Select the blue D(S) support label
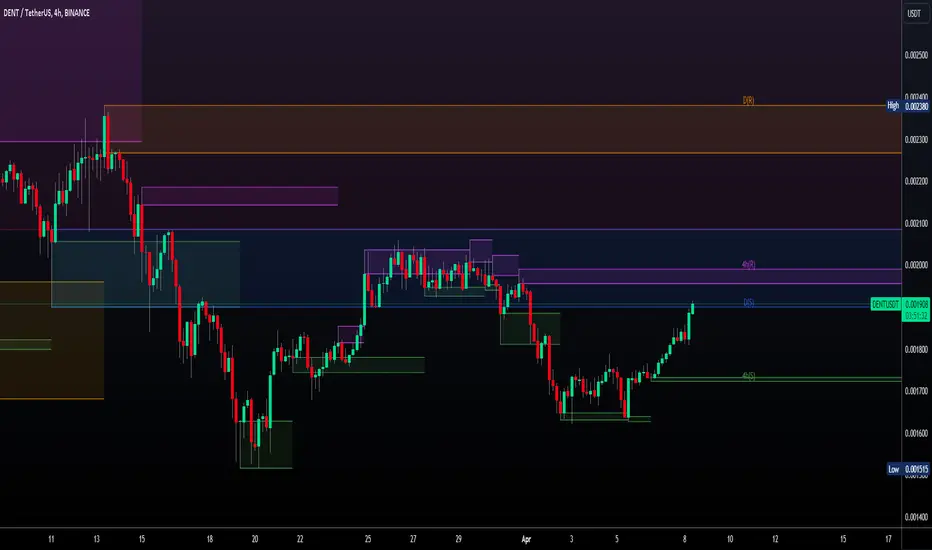The image size is (932, 550). point(749,303)
